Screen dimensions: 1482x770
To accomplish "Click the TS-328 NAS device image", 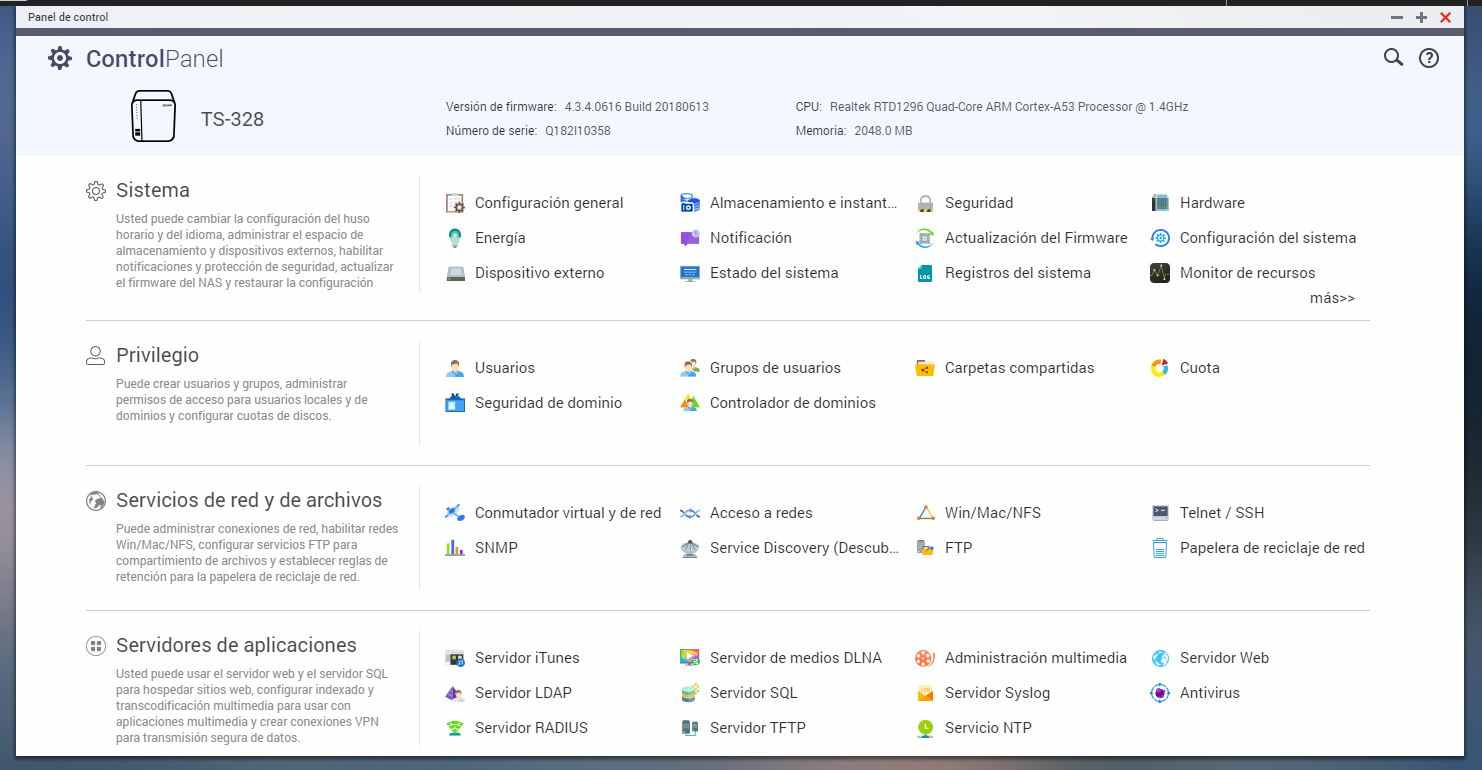I will pos(153,117).
